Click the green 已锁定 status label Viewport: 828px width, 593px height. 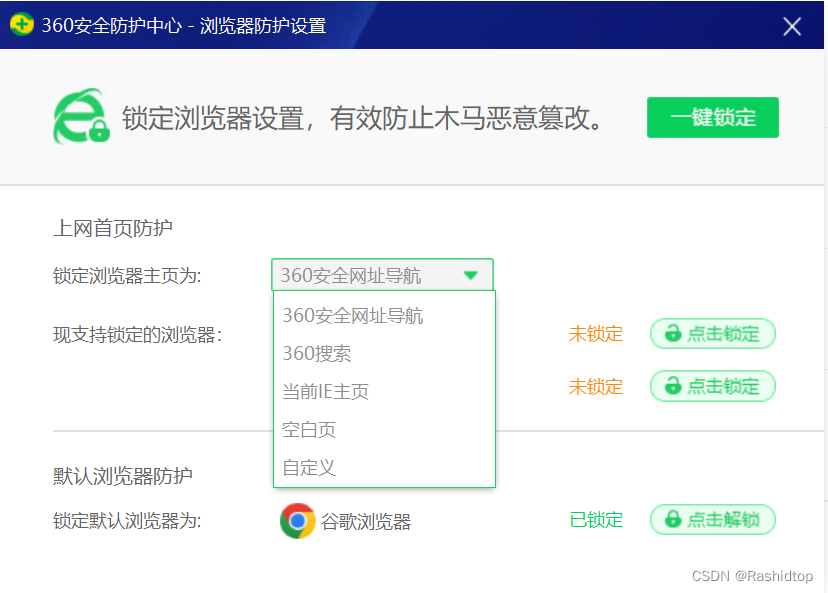coord(595,519)
